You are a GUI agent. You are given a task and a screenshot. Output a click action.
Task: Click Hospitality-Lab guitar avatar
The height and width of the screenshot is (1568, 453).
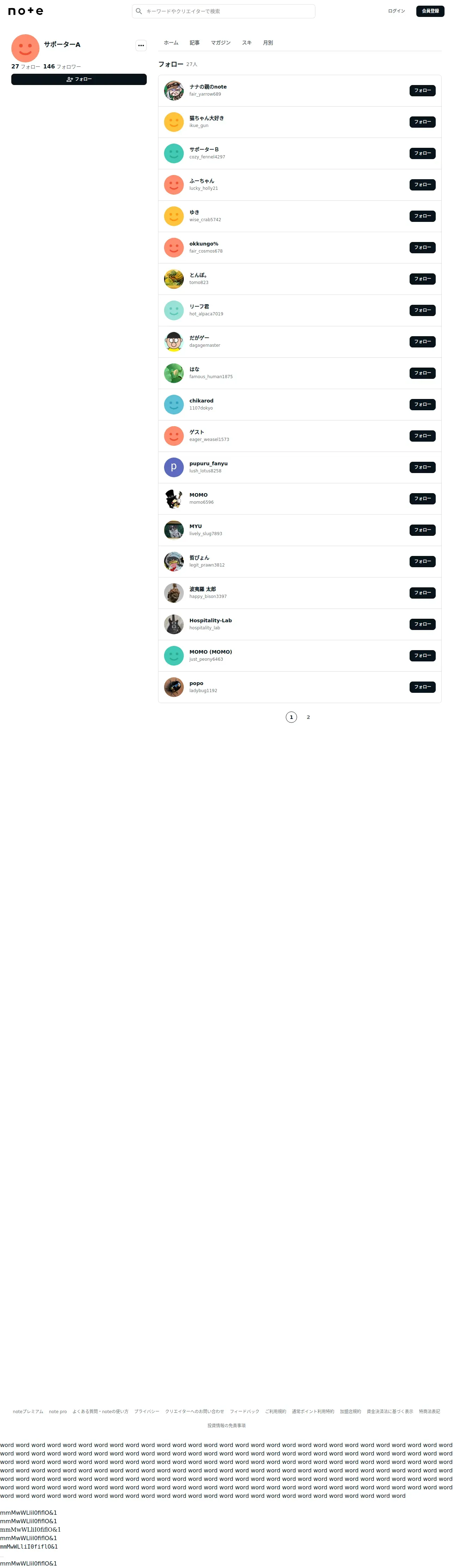[174, 624]
